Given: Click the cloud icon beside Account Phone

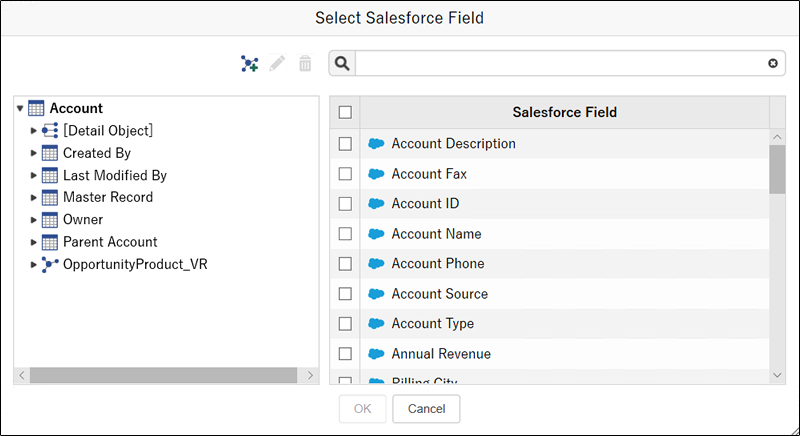Looking at the screenshot, I should point(376,264).
